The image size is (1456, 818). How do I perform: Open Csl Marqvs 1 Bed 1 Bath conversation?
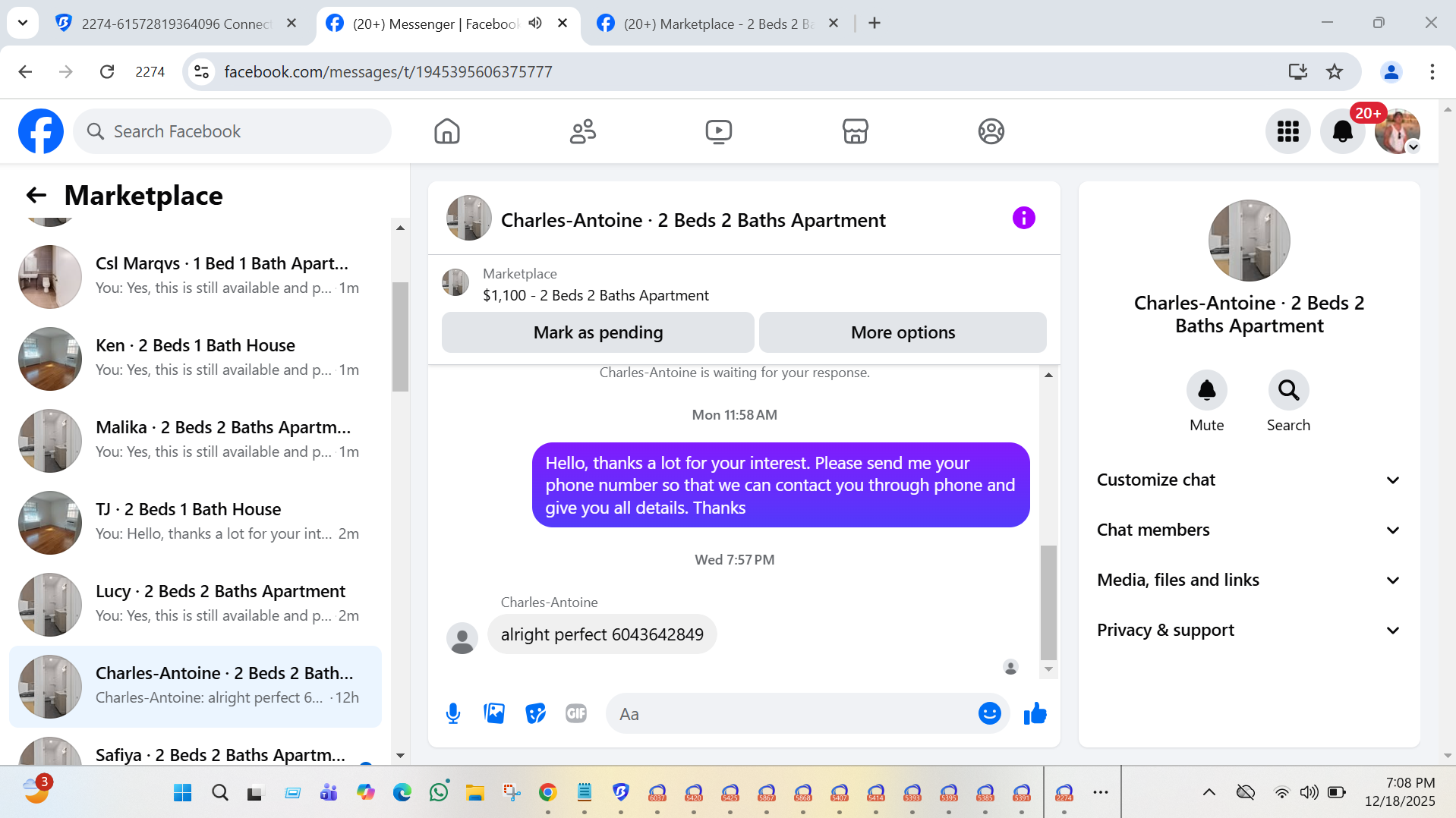tap(195, 276)
